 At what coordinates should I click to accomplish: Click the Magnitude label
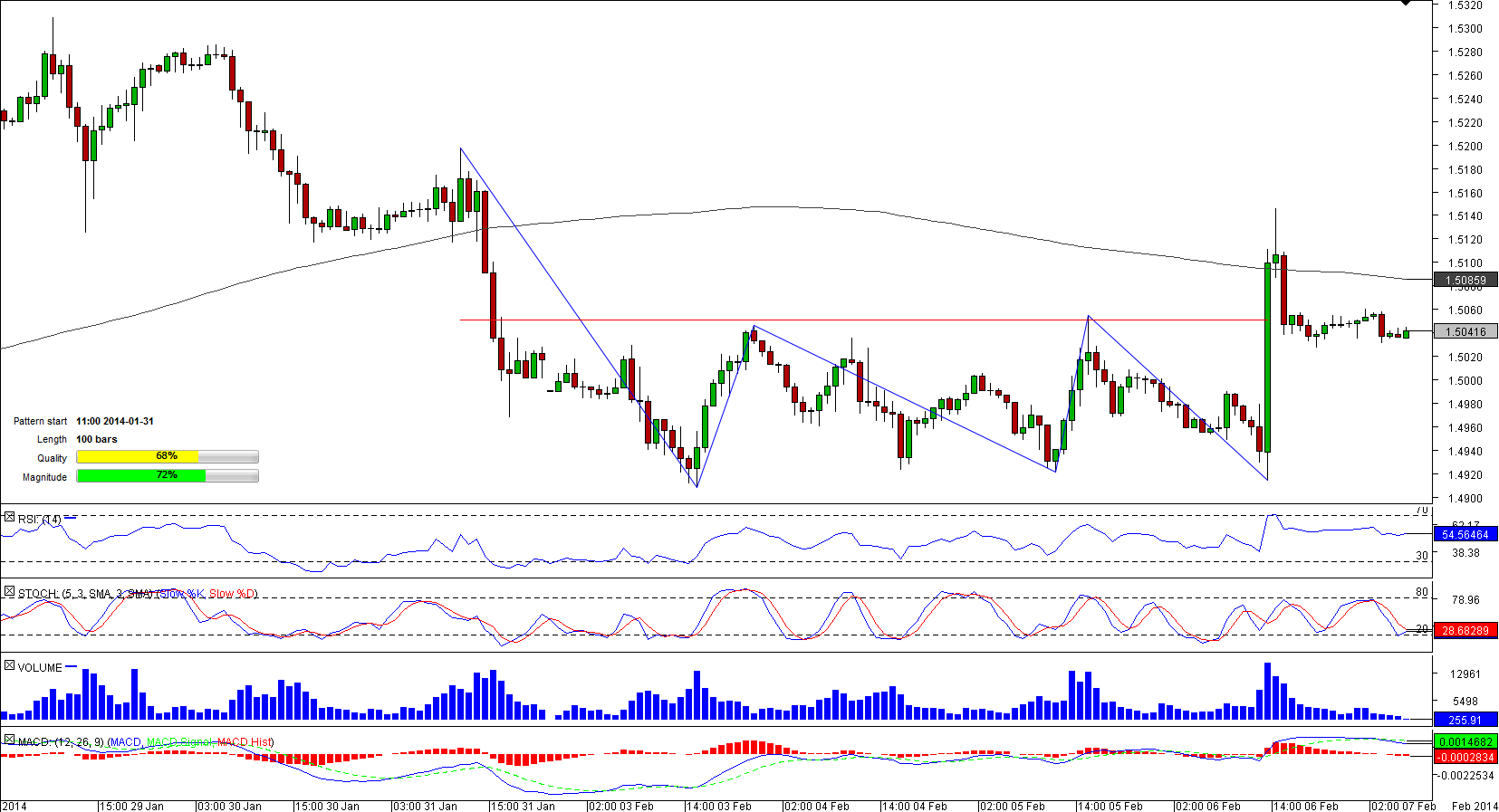click(44, 478)
